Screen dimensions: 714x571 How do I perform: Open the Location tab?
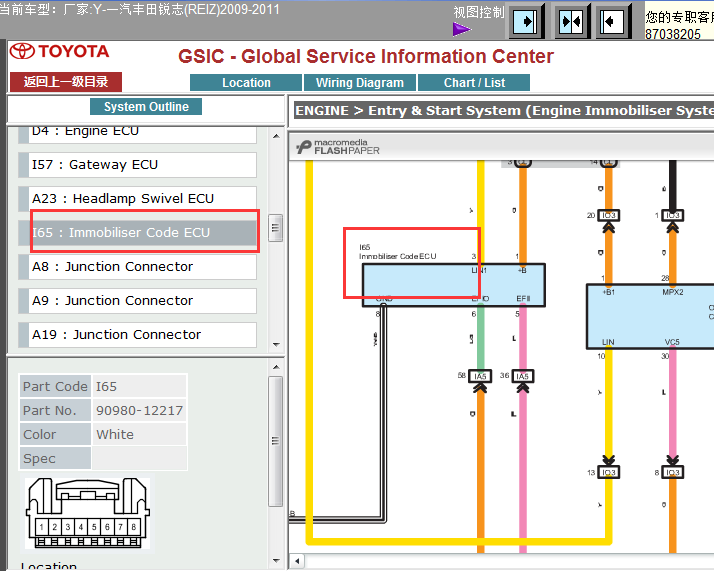[x=246, y=83]
